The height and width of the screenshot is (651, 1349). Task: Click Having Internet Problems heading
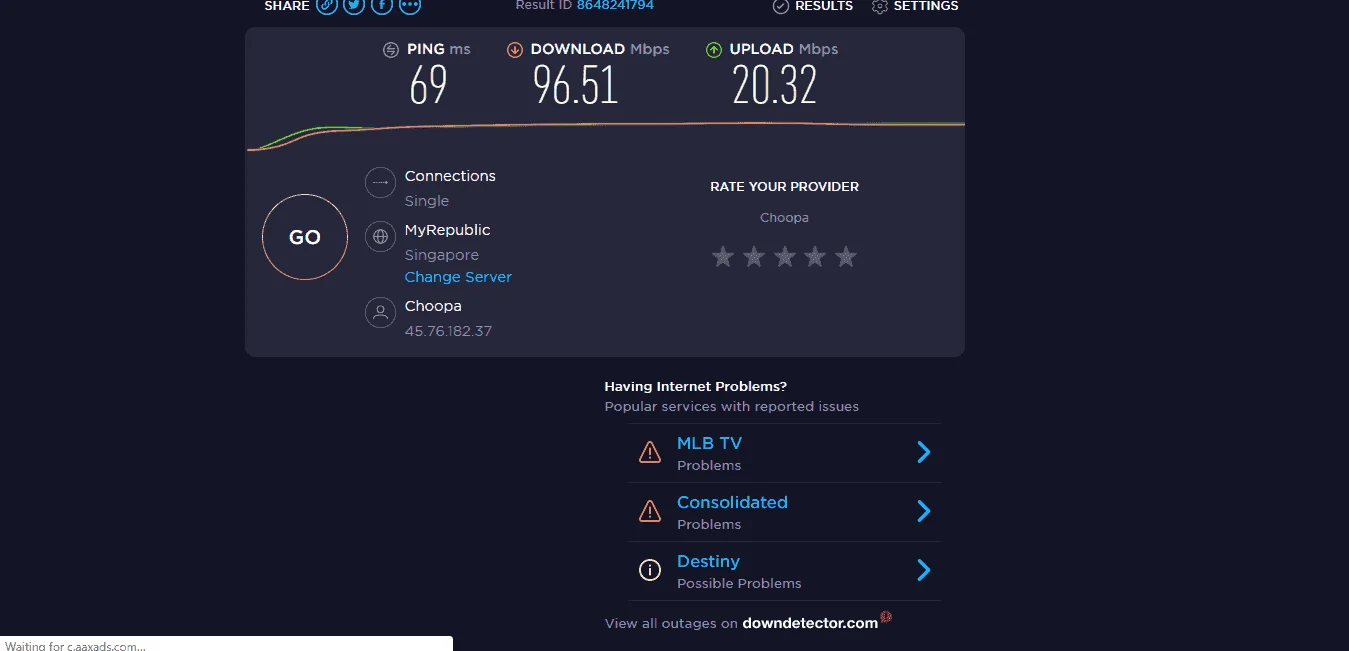pyautogui.click(x=696, y=386)
